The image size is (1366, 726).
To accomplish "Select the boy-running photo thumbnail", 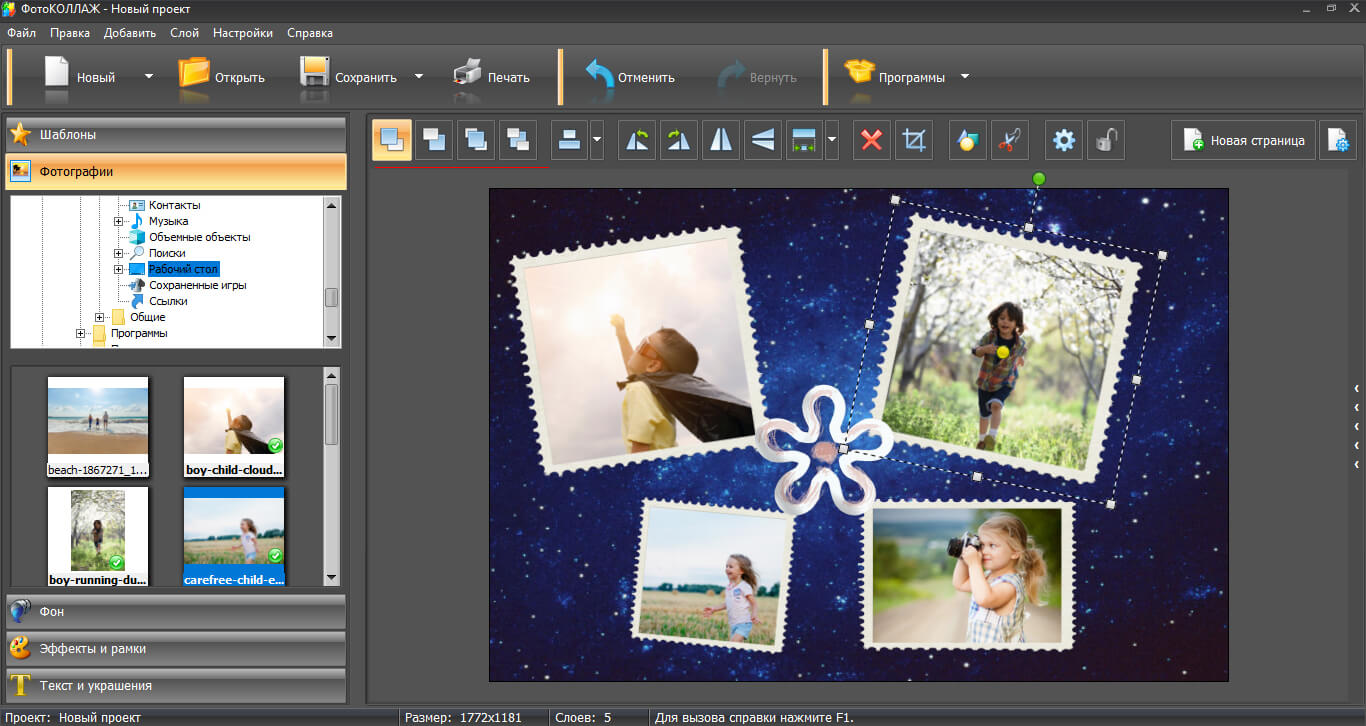I will click(98, 536).
